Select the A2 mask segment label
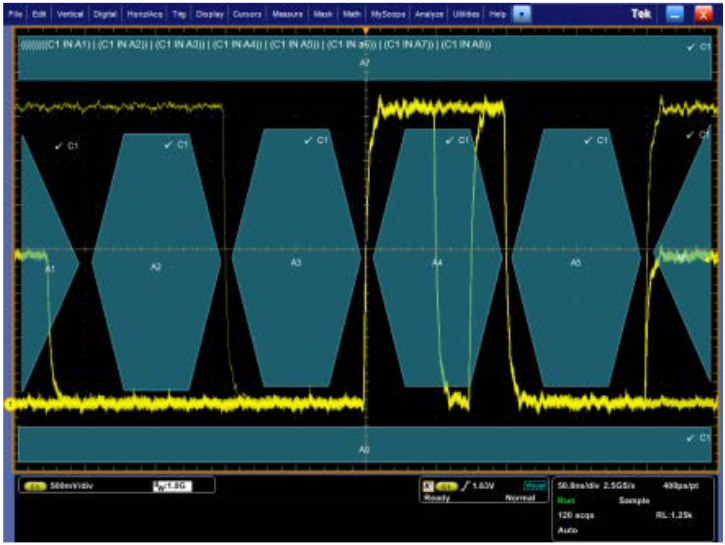This screenshot has height=545, width=725. (x=156, y=267)
